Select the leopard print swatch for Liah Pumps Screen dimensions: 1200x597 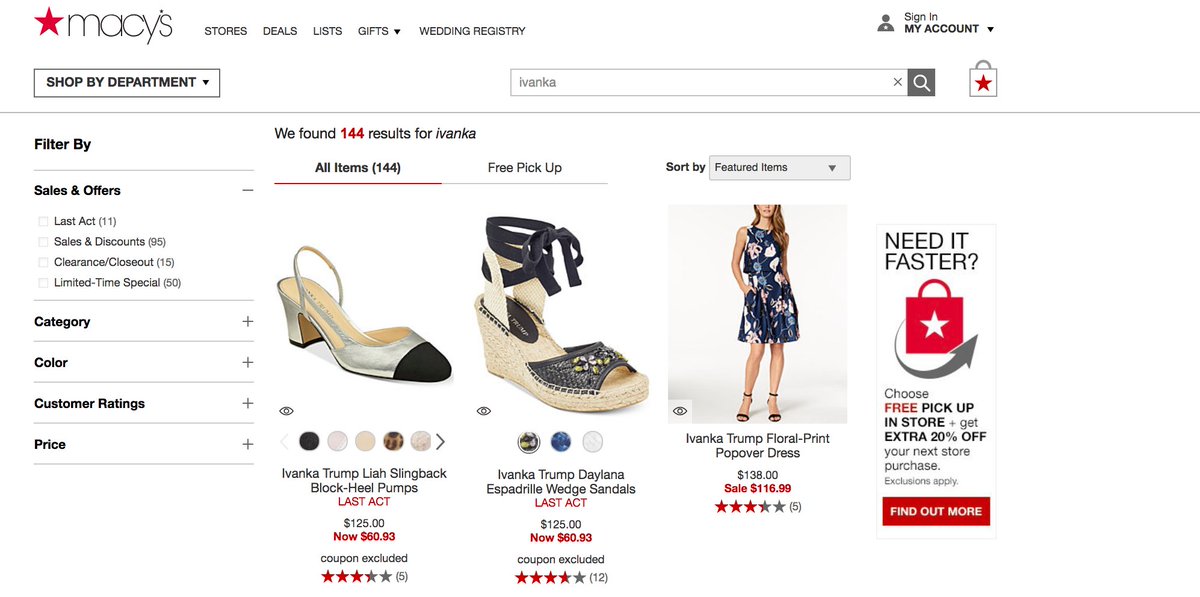click(393, 441)
